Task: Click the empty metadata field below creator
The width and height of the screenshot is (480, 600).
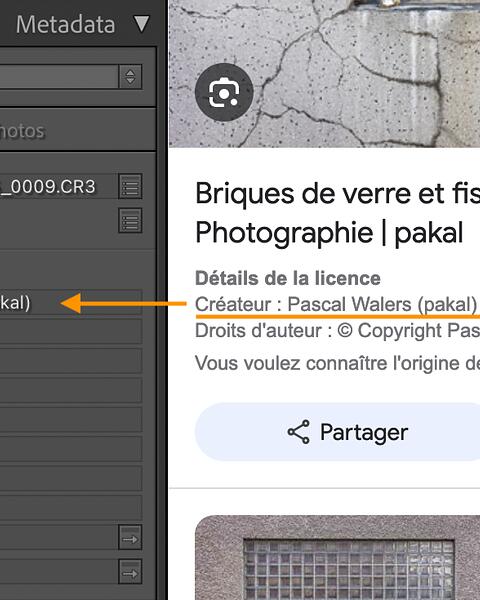Action: click(x=71, y=332)
